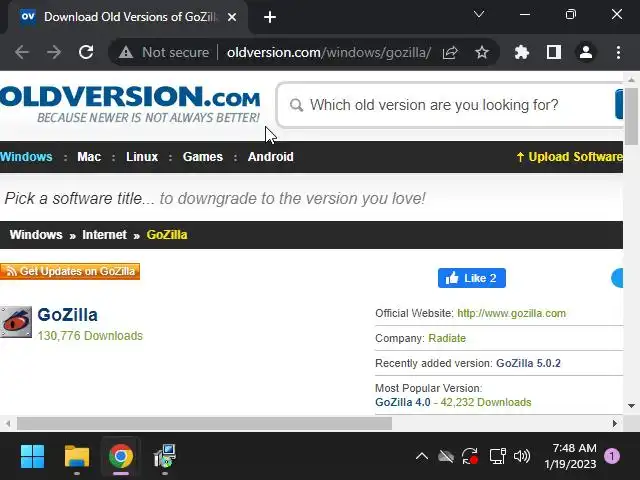Image resolution: width=640 pixels, height=480 pixels.
Task: Close the Download Old Versions of GoZilla tab
Action: pyautogui.click(x=232, y=17)
